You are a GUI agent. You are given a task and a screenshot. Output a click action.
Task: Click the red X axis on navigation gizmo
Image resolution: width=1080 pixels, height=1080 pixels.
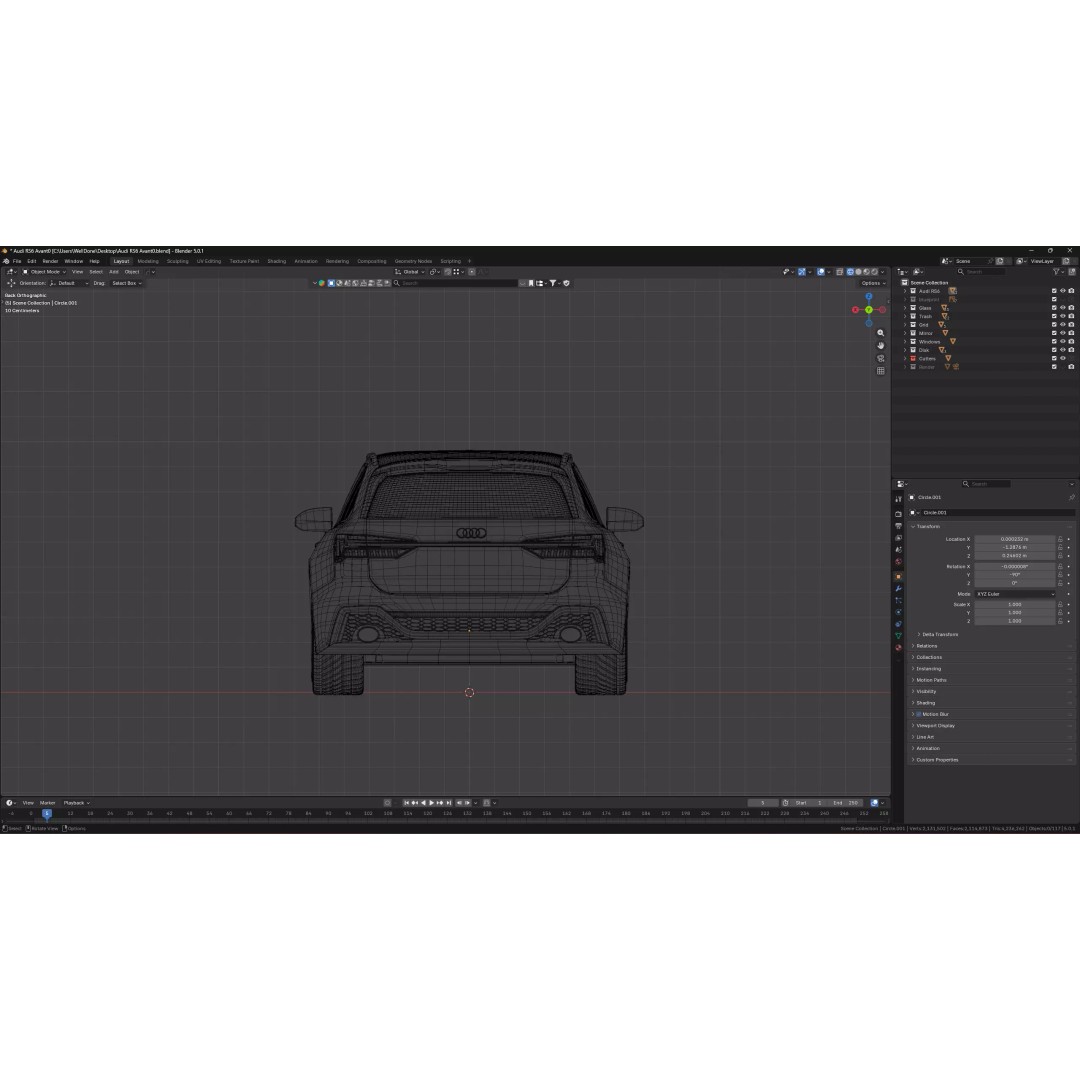(856, 310)
